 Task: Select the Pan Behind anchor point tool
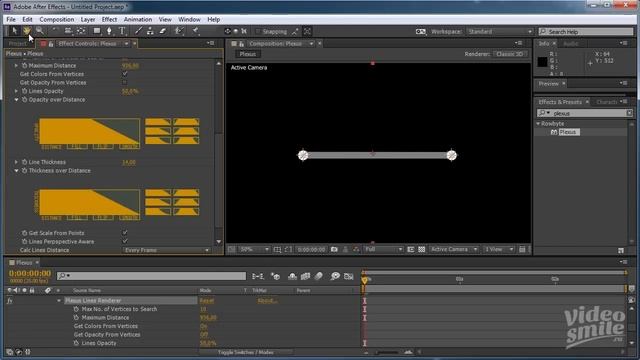tap(81, 31)
